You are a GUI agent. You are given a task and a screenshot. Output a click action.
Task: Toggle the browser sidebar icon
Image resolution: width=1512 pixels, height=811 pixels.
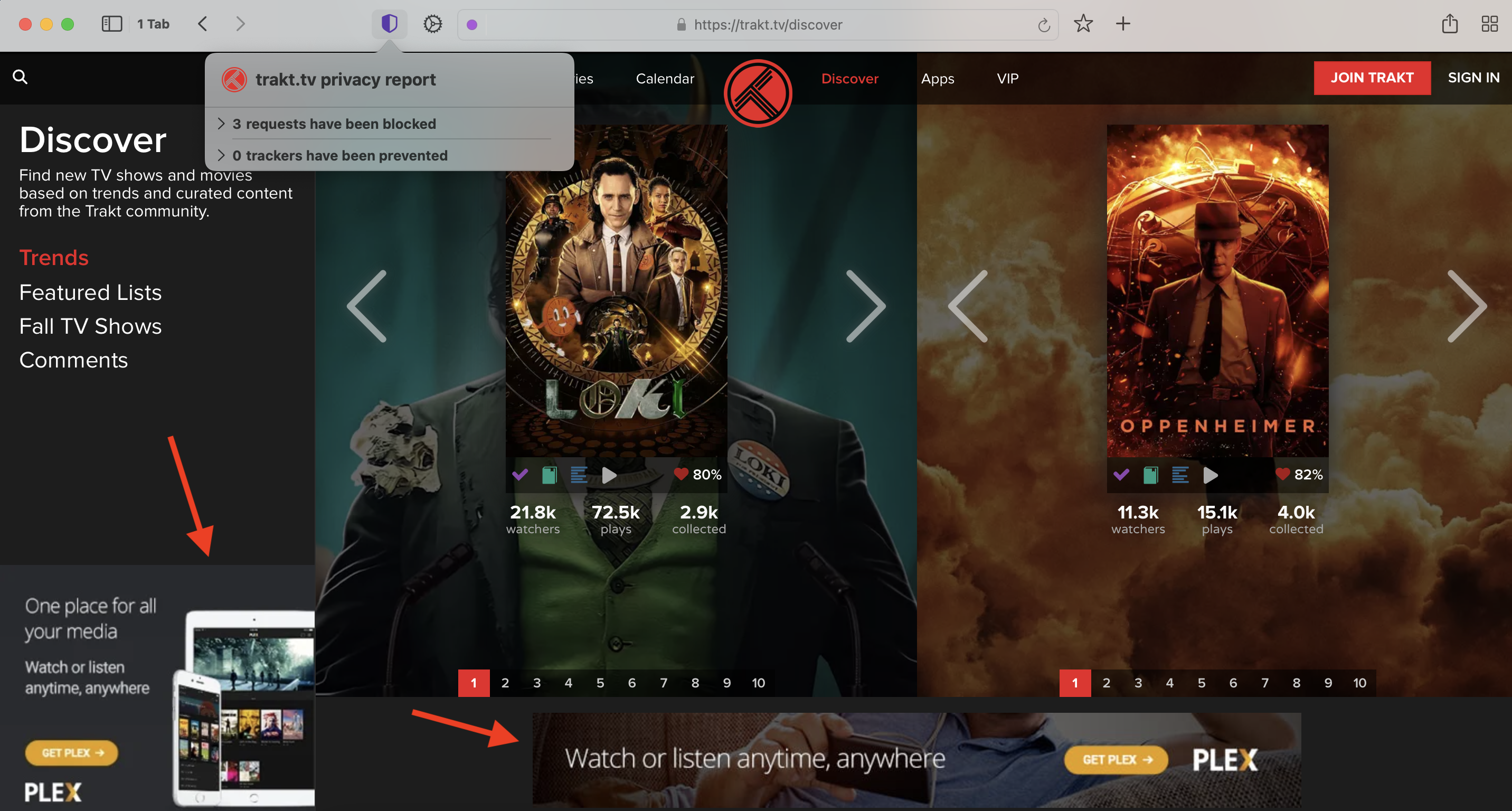click(x=111, y=24)
